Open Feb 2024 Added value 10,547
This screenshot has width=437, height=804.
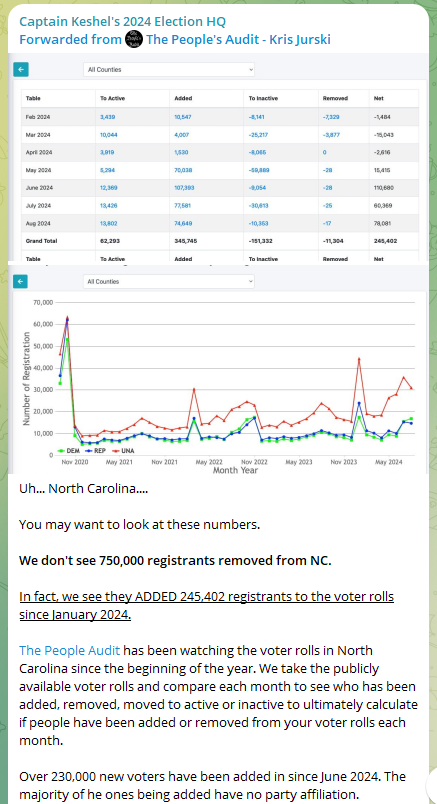pos(183,117)
